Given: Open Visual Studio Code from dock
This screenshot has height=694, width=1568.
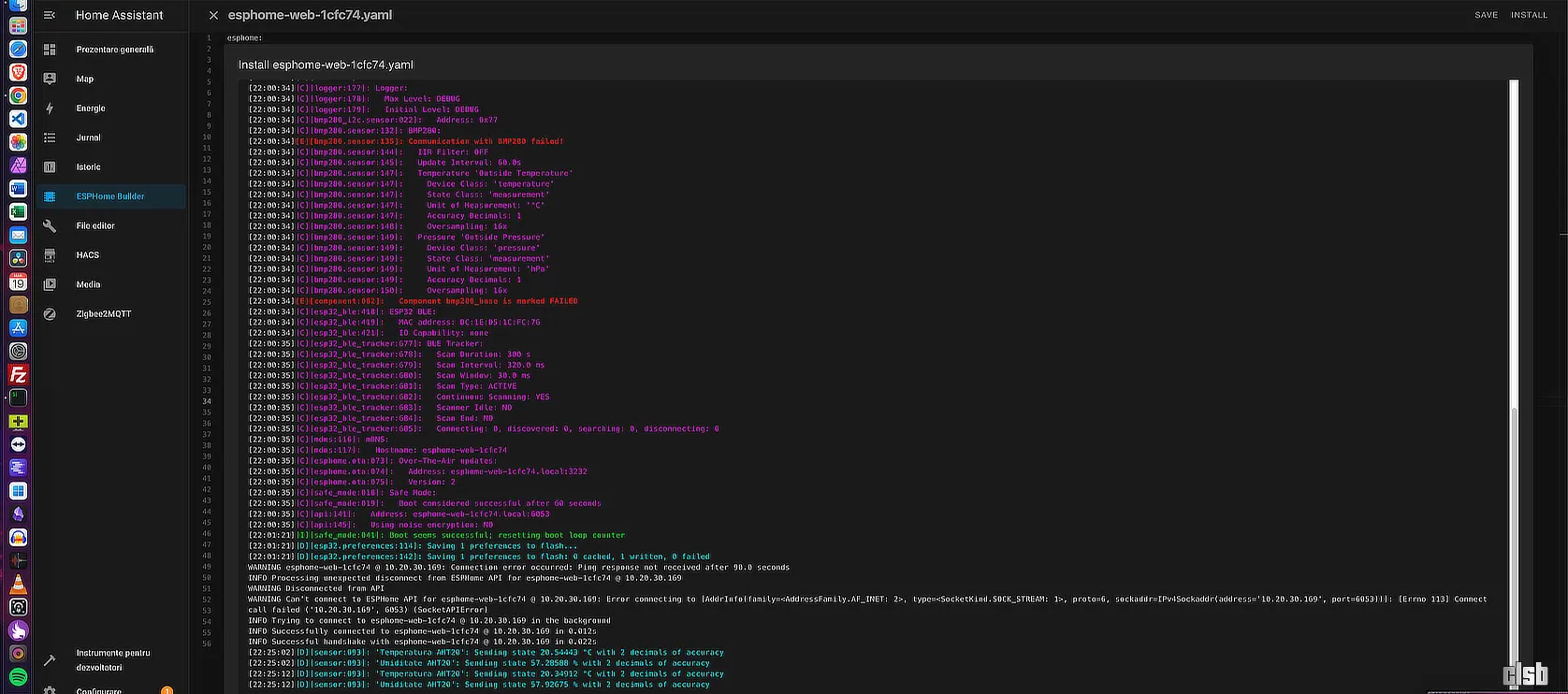Looking at the screenshot, I should pos(18,119).
